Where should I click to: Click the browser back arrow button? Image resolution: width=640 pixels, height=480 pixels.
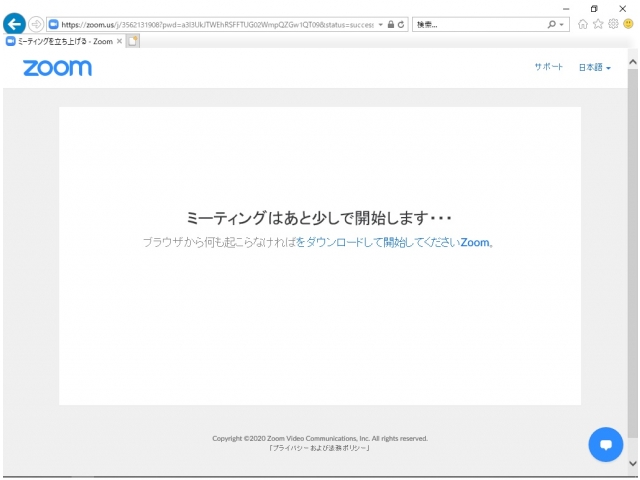point(14,24)
